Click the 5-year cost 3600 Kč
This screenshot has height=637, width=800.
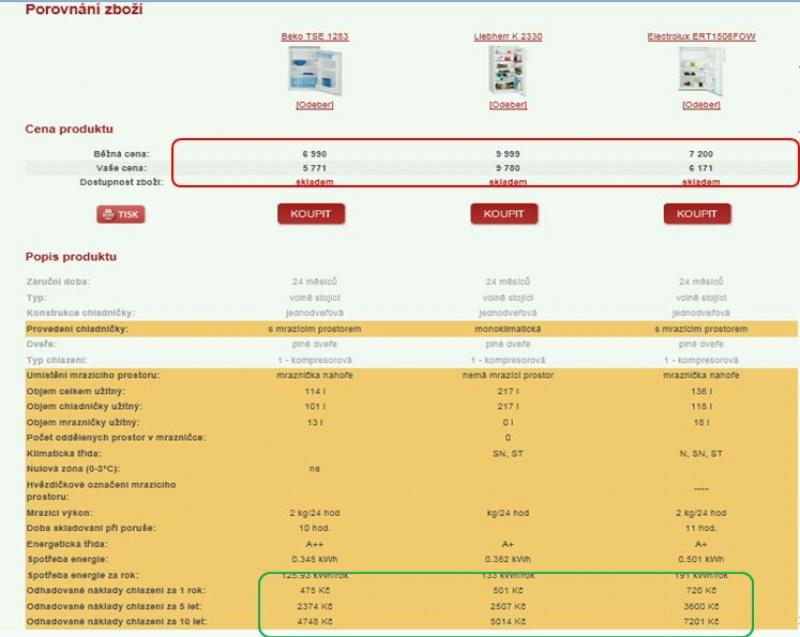(701, 606)
